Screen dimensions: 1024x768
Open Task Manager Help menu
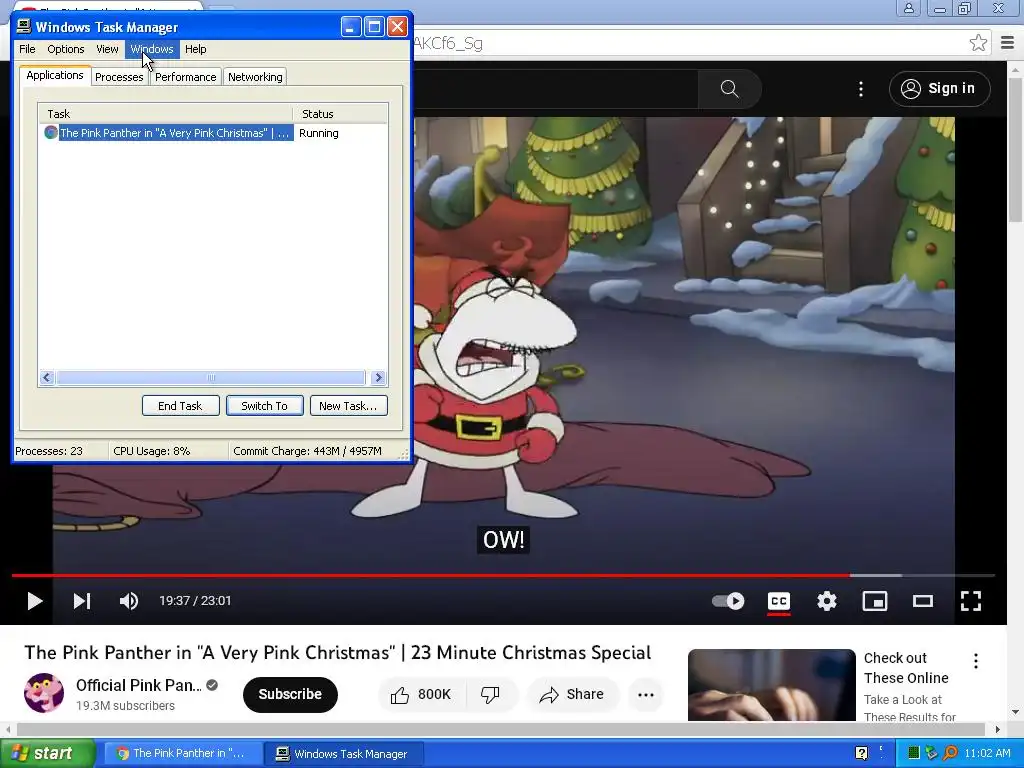coord(195,49)
